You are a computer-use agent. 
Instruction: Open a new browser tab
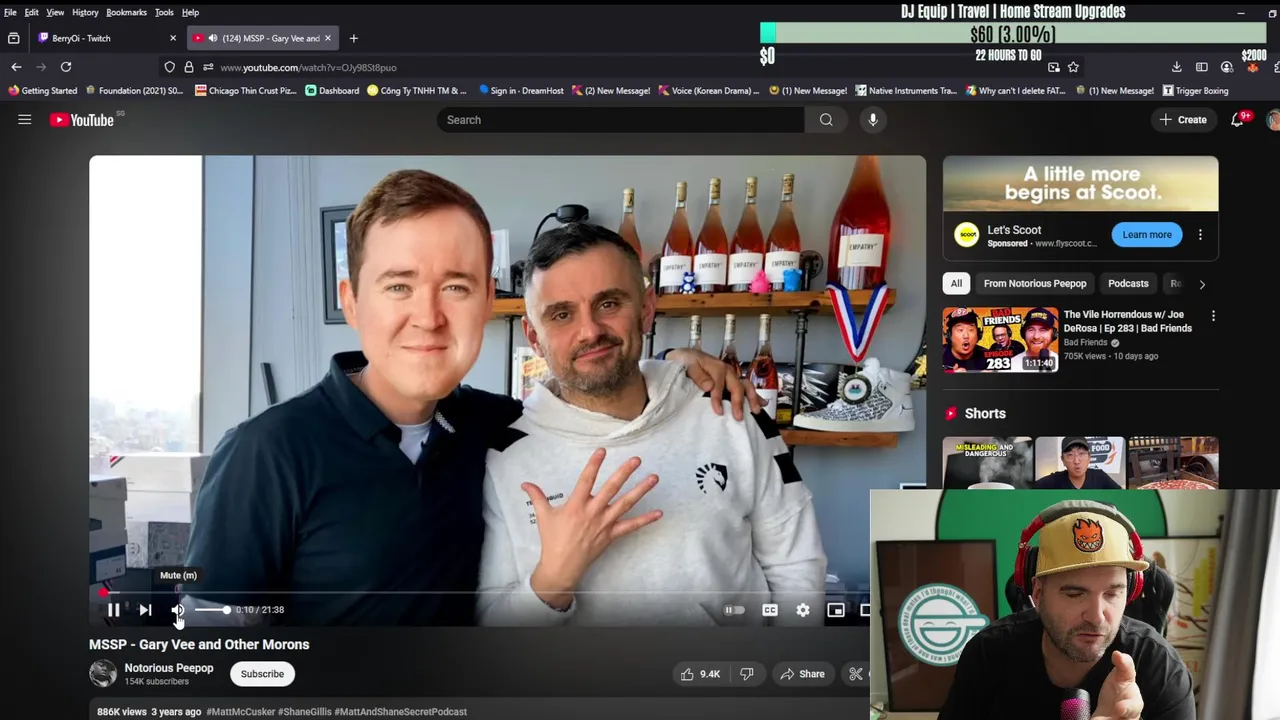click(x=353, y=38)
